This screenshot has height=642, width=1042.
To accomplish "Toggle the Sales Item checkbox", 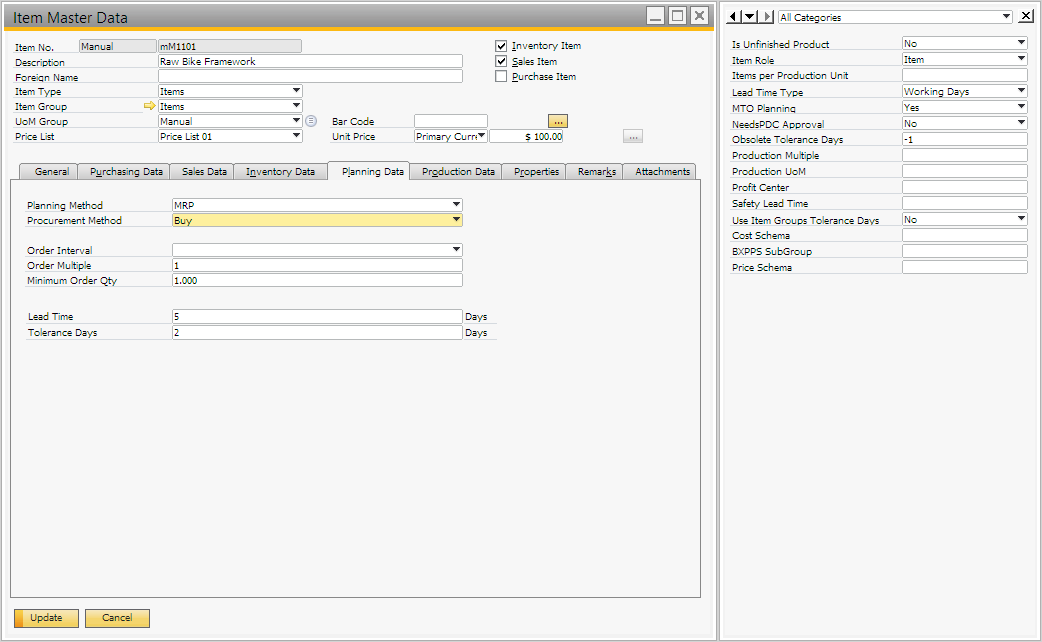I will click(x=502, y=61).
